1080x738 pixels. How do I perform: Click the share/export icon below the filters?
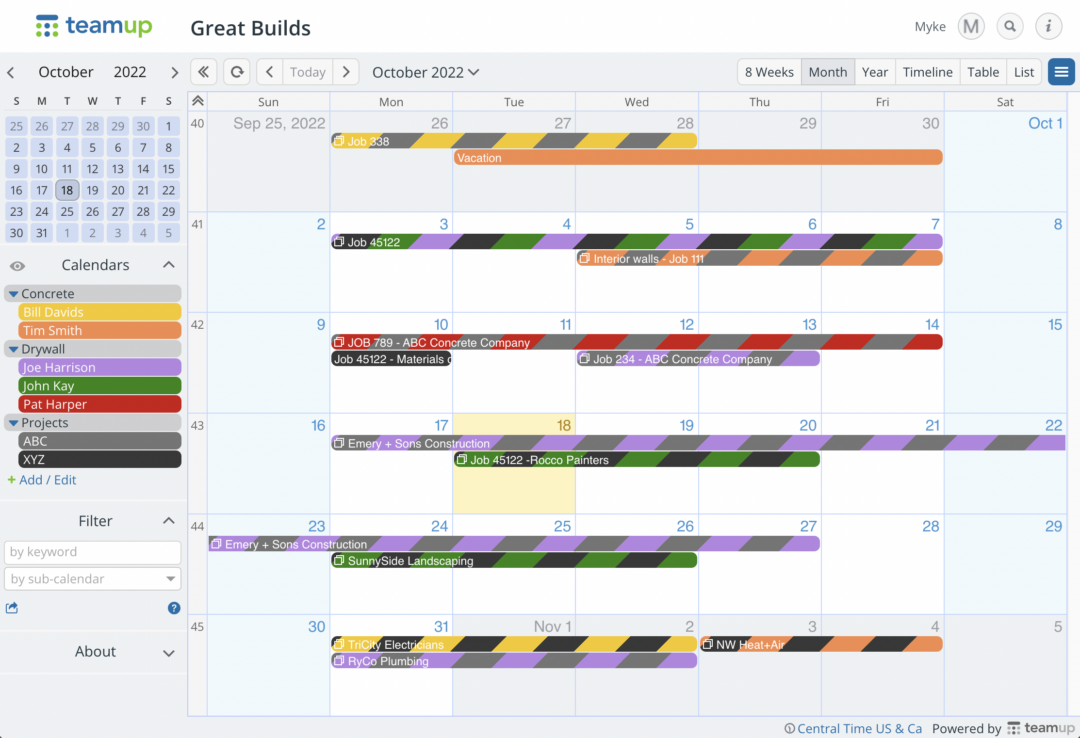13,607
